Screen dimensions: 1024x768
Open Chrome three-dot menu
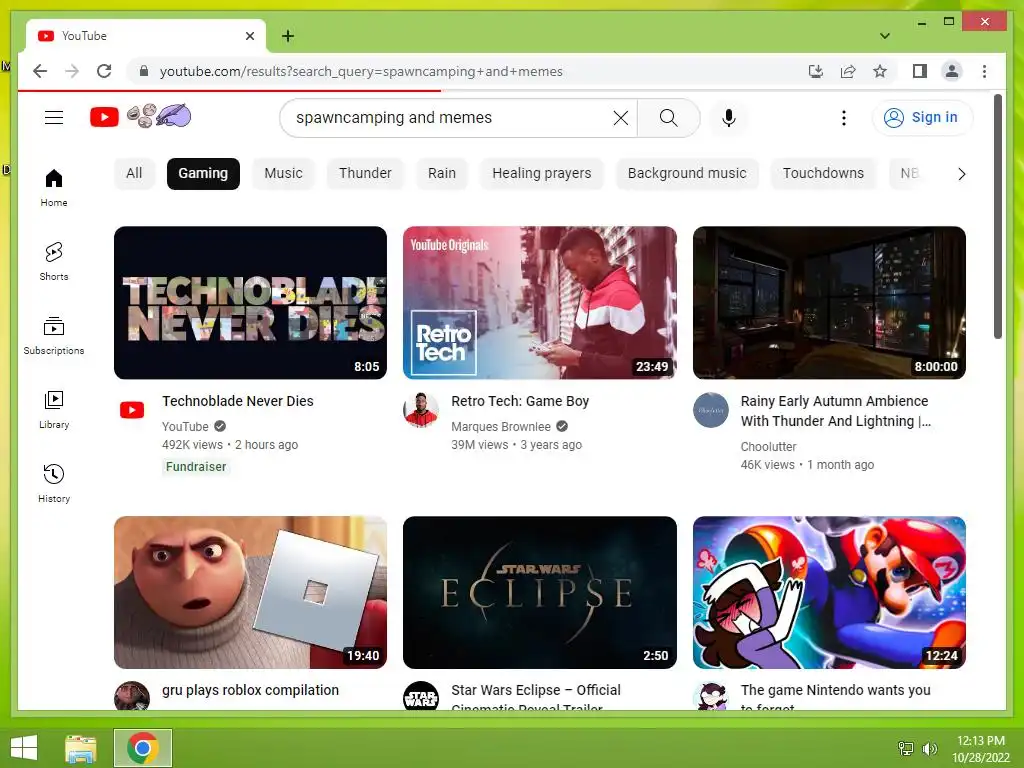point(984,71)
